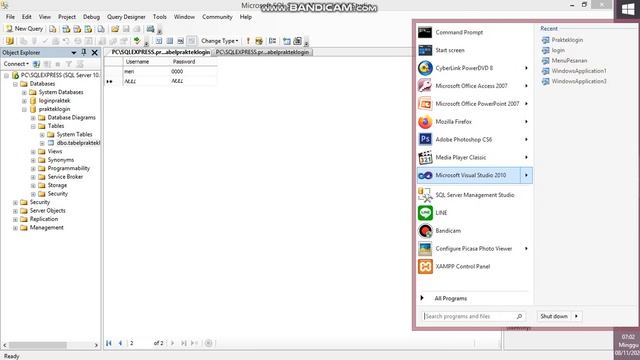Launch Adobe Photoshop CS6
The width and height of the screenshot is (640, 360).
(473, 139)
